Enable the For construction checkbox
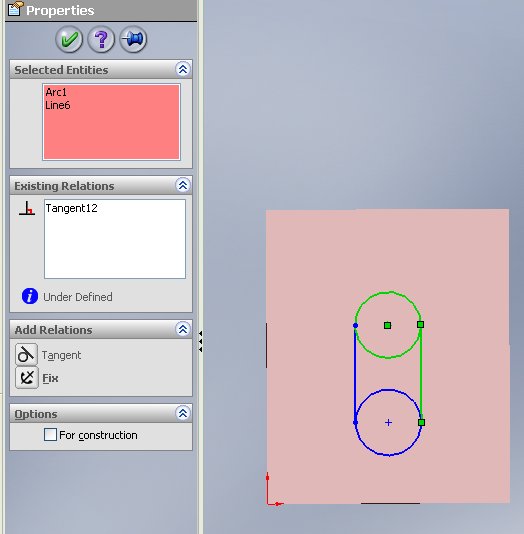The width and height of the screenshot is (524, 534). point(50,435)
